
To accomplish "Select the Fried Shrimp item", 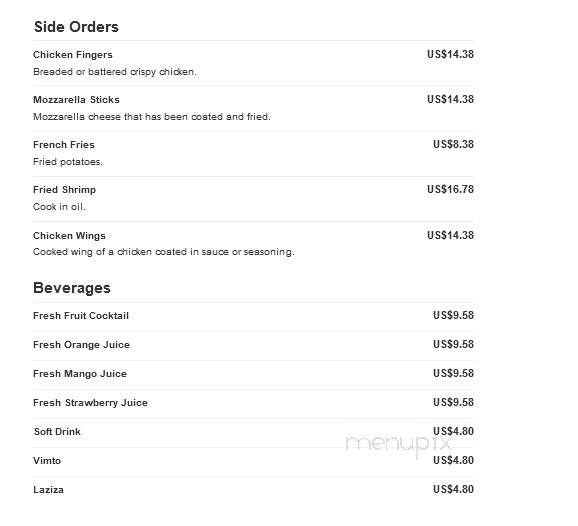I will point(253,199).
